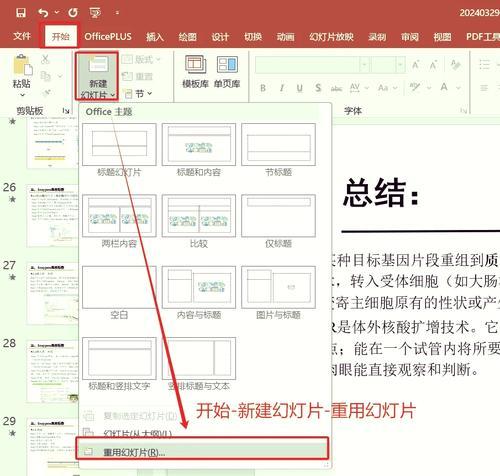Select the 竖排标题与文本 layout thumbnail
The height and width of the screenshot is (476, 500).
pos(199,358)
